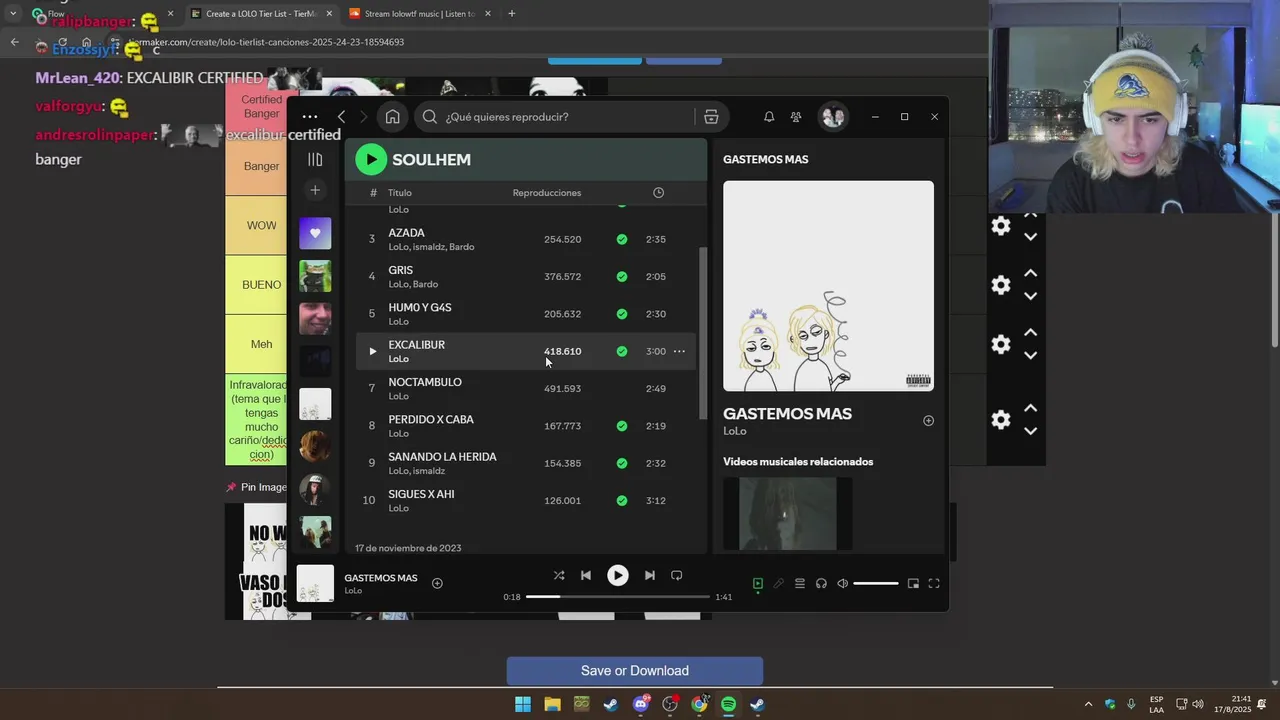This screenshot has height=720, width=1280.
Task: Open the Liked Songs heart playlist
Action: point(315,233)
